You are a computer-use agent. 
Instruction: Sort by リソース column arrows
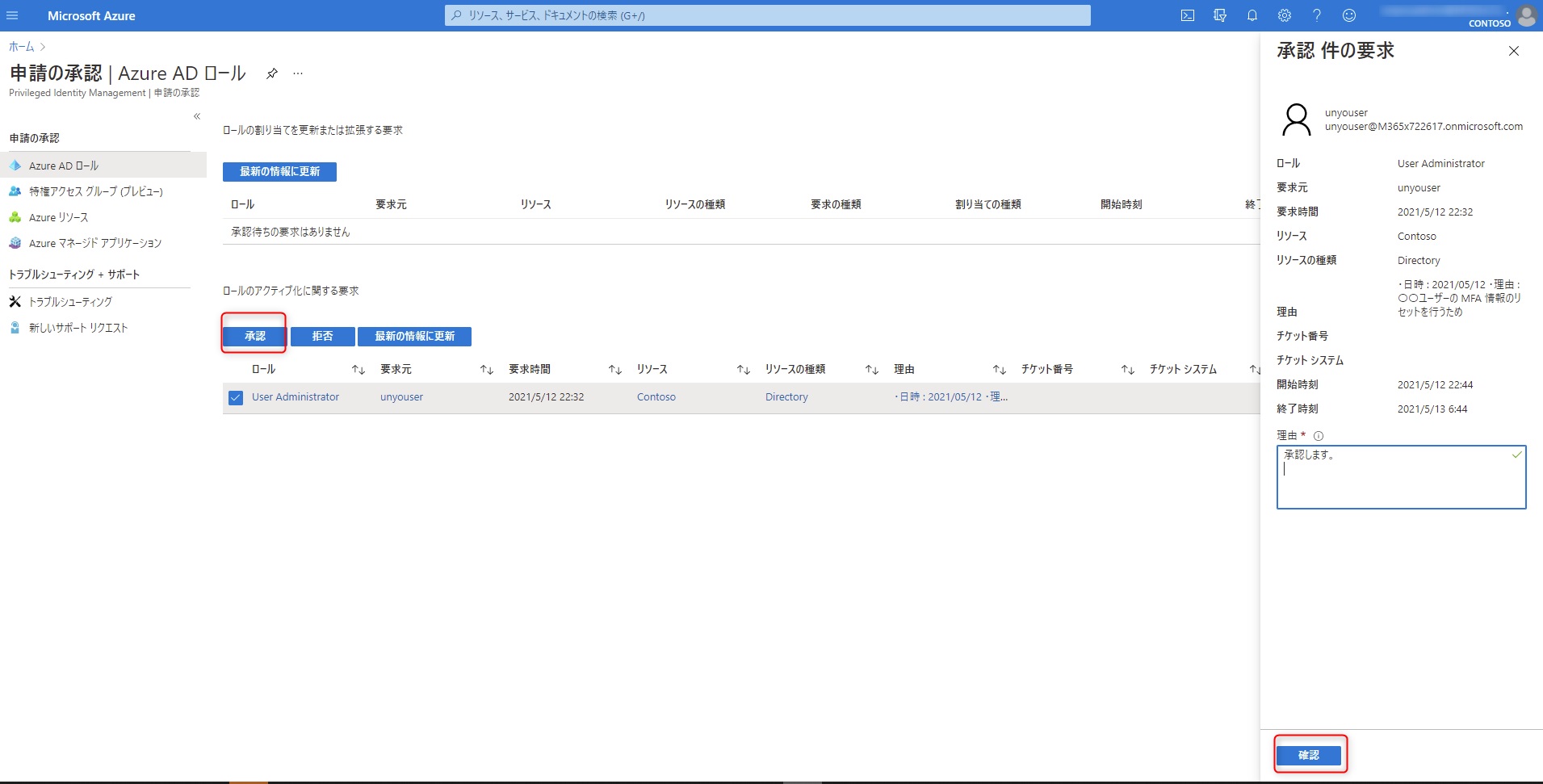[x=744, y=370]
